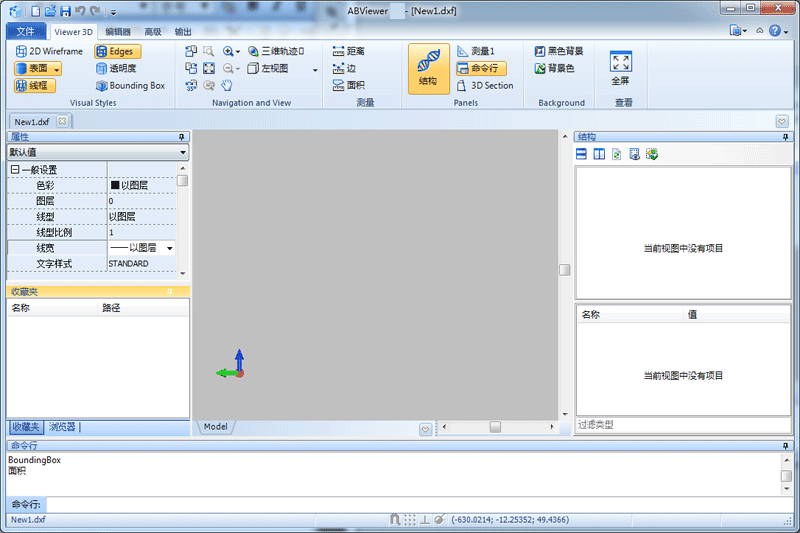Expand the views gallery dropdown arrow
Image resolution: width=800 pixels, height=533 pixels.
tap(315, 70)
